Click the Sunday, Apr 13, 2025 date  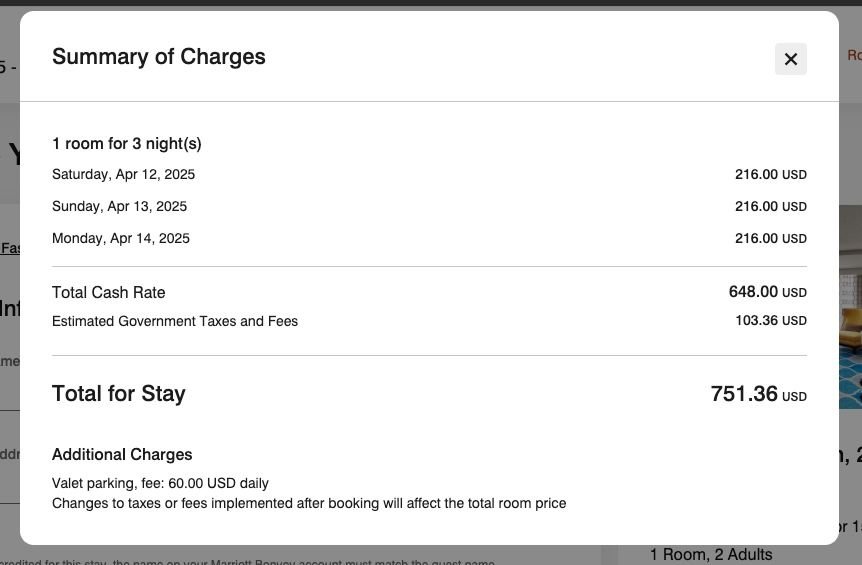click(120, 207)
